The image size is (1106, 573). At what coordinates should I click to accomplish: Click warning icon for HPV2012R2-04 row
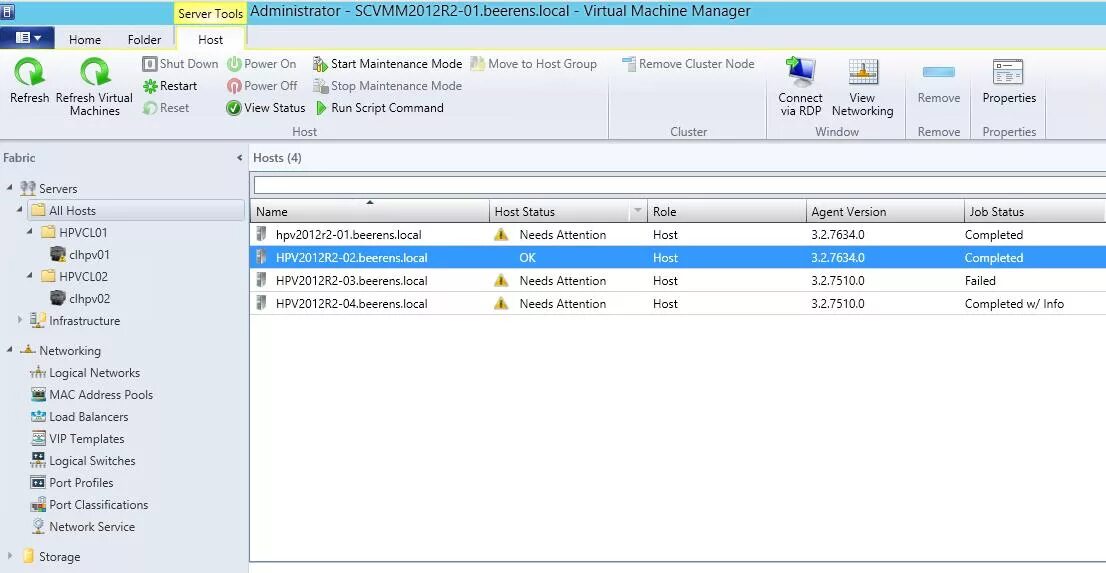coord(501,303)
